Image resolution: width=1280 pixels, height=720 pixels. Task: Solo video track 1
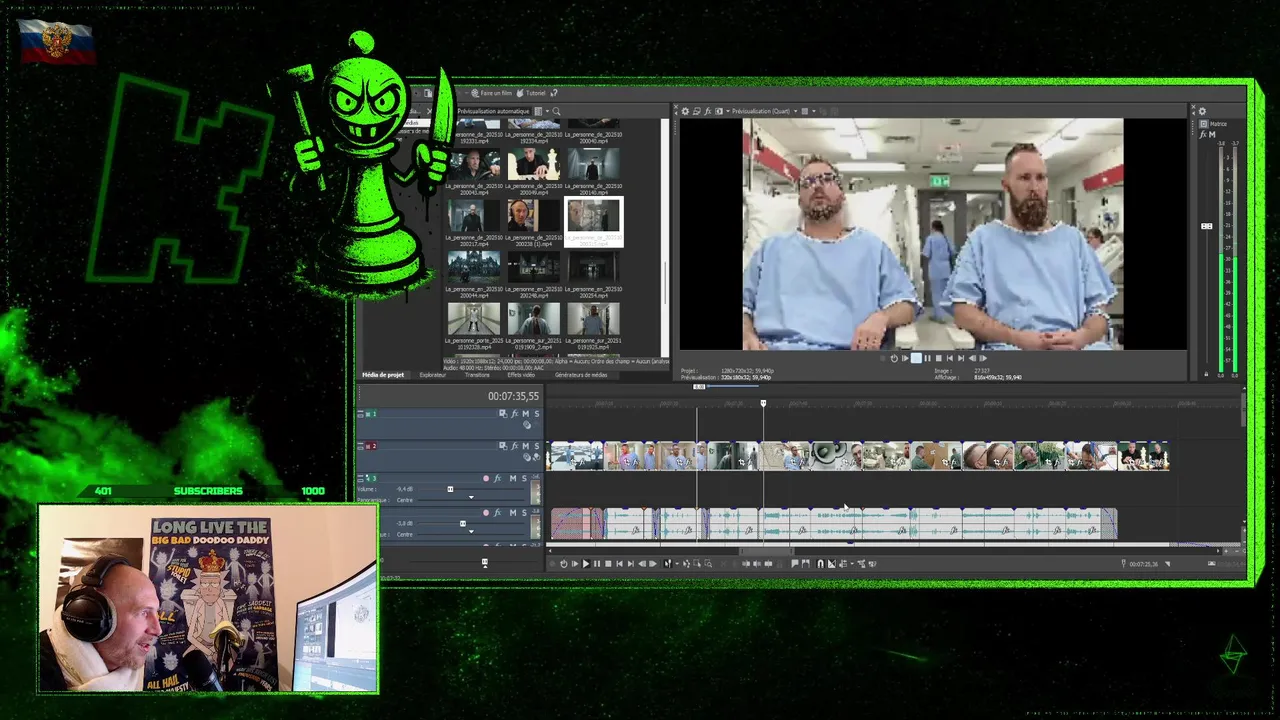pyautogui.click(x=537, y=414)
